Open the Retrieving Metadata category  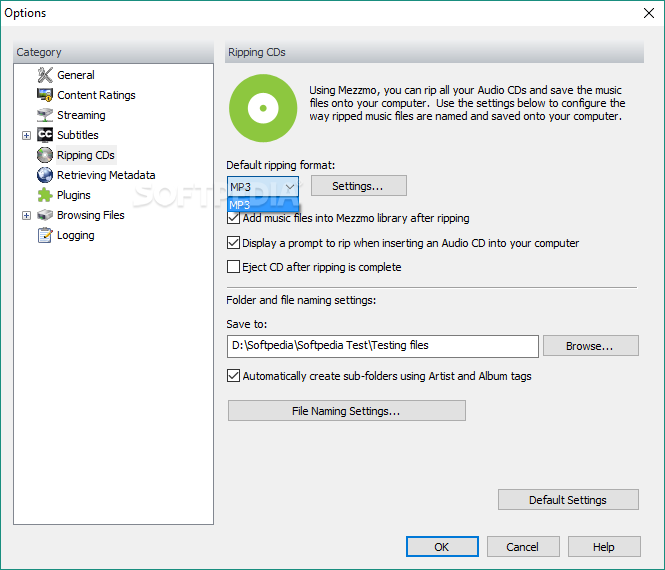(106, 175)
